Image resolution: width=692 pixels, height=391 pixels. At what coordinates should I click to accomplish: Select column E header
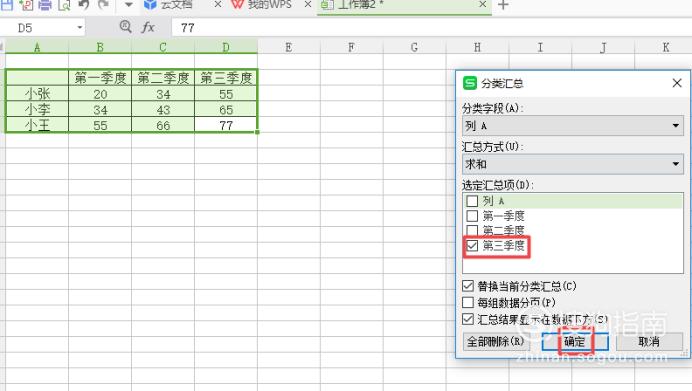tap(289, 47)
